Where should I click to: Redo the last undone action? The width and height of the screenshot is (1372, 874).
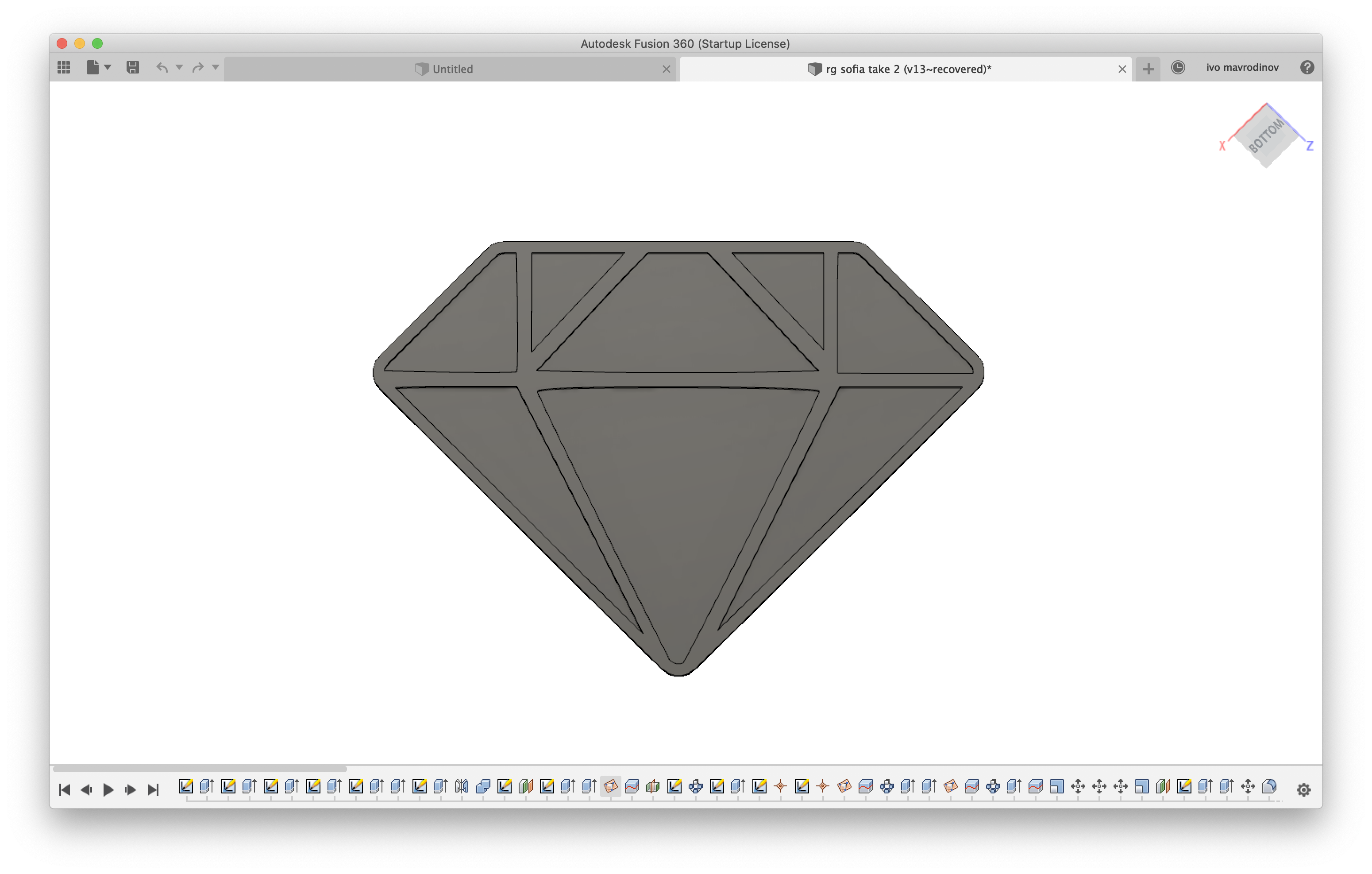[x=198, y=67]
